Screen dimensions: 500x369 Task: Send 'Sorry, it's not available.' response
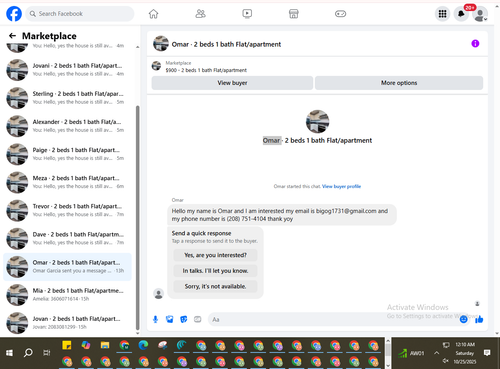pos(215,286)
